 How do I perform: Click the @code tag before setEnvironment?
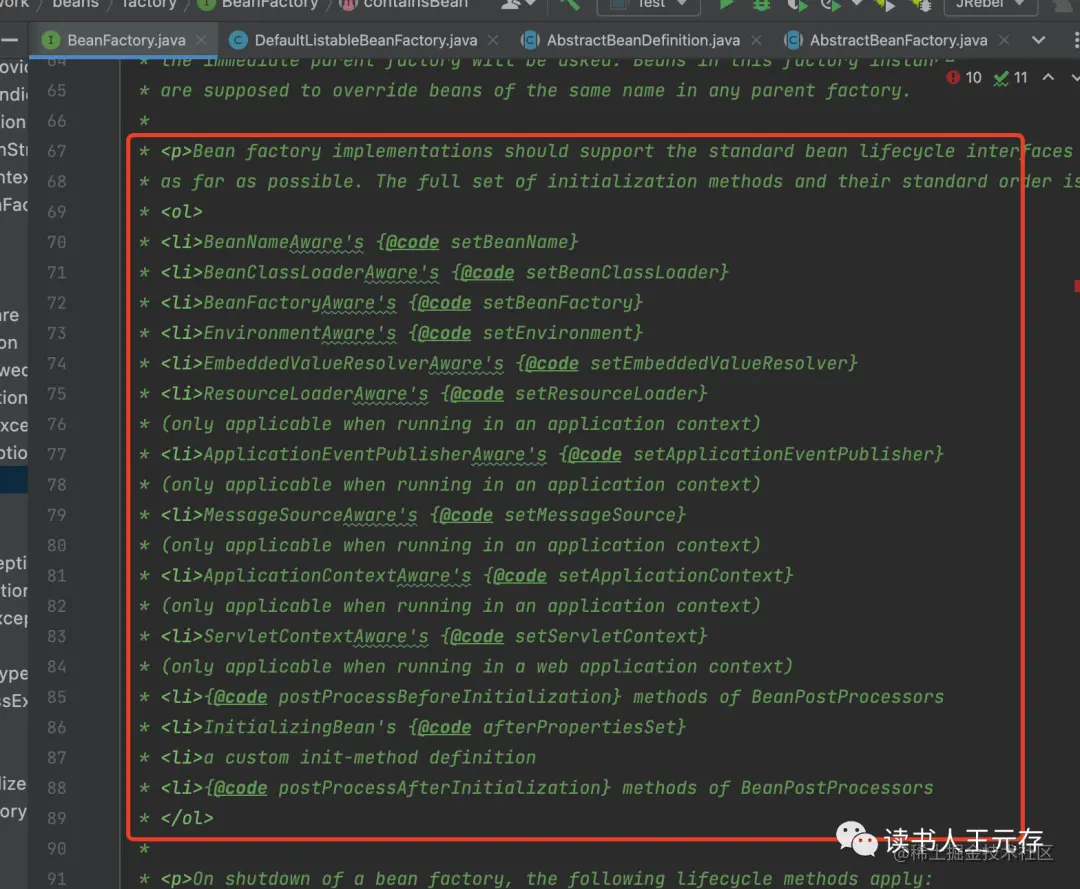point(444,333)
